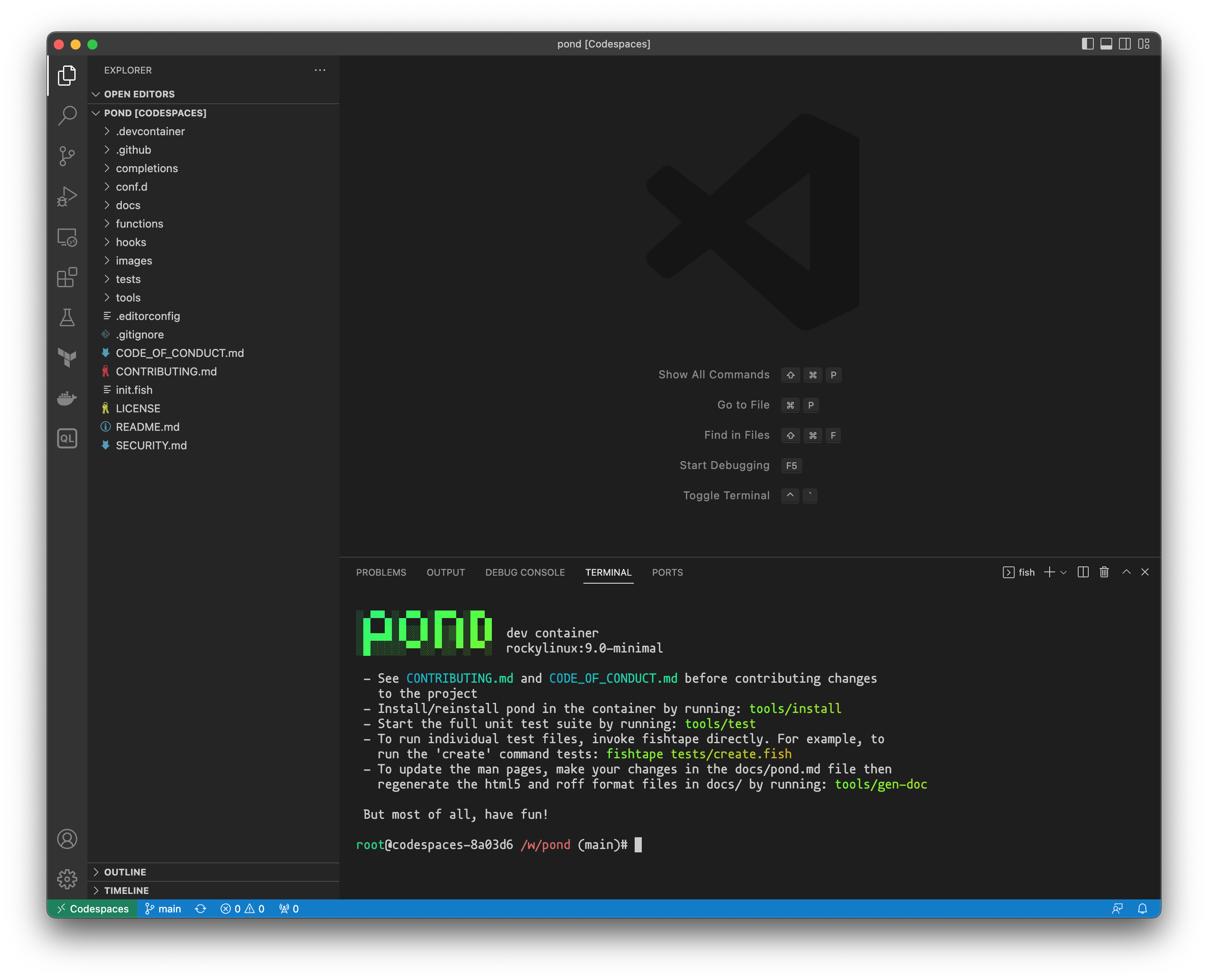Open Remote Explorer view
This screenshot has height=980, width=1208.
pos(67,237)
